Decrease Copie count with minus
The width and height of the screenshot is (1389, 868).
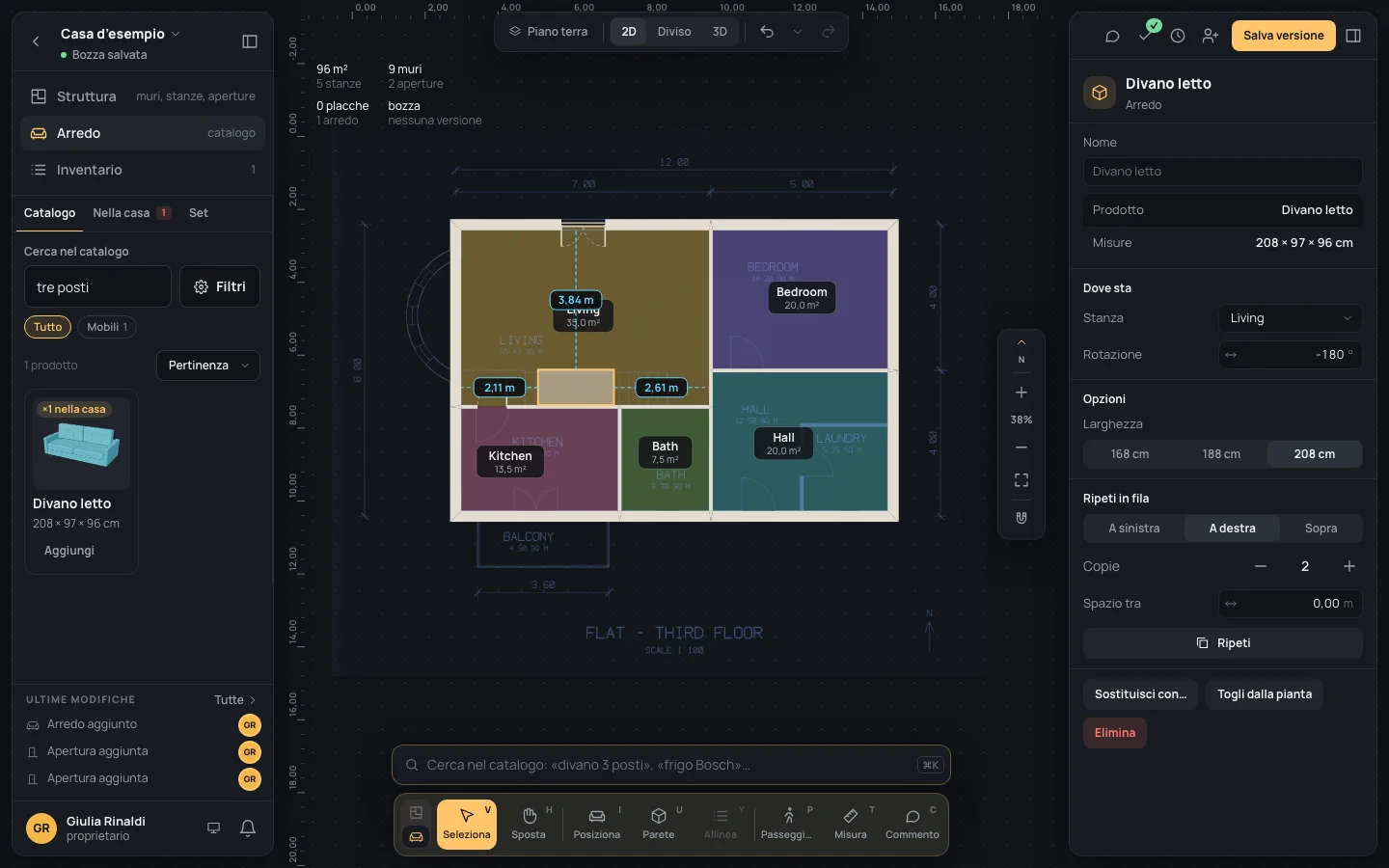click(1261, 566)
